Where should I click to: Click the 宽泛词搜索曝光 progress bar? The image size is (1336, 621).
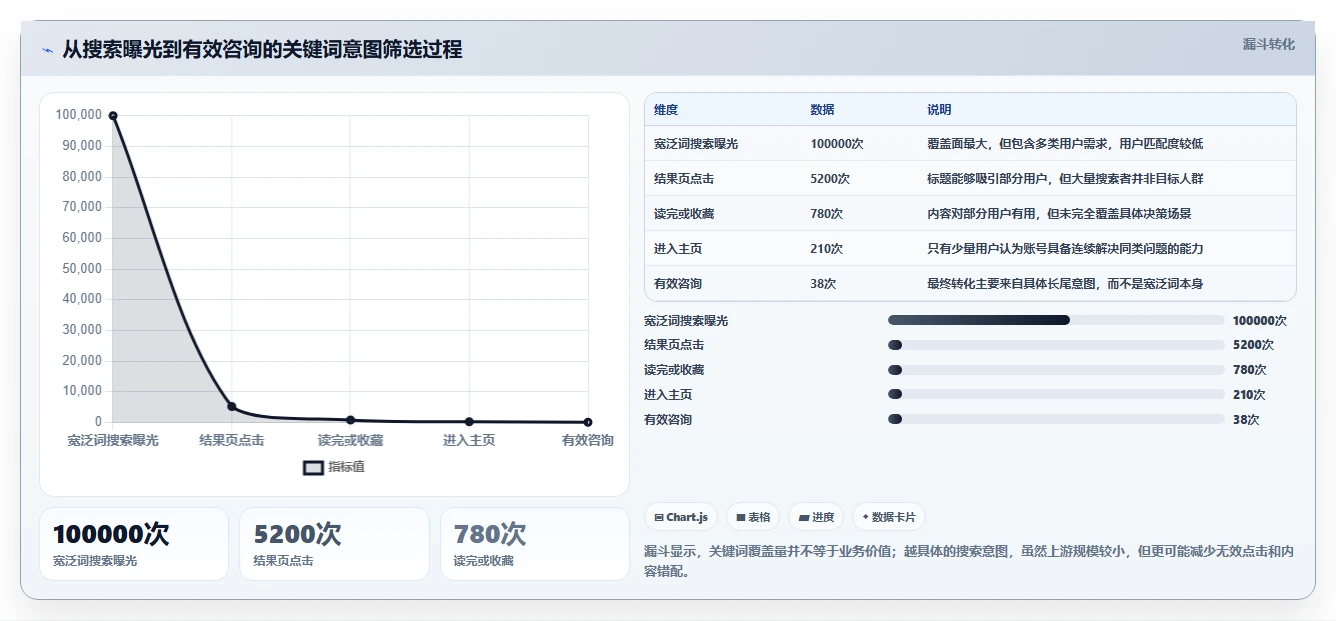pyautogui.click(x=1056, y=320)
